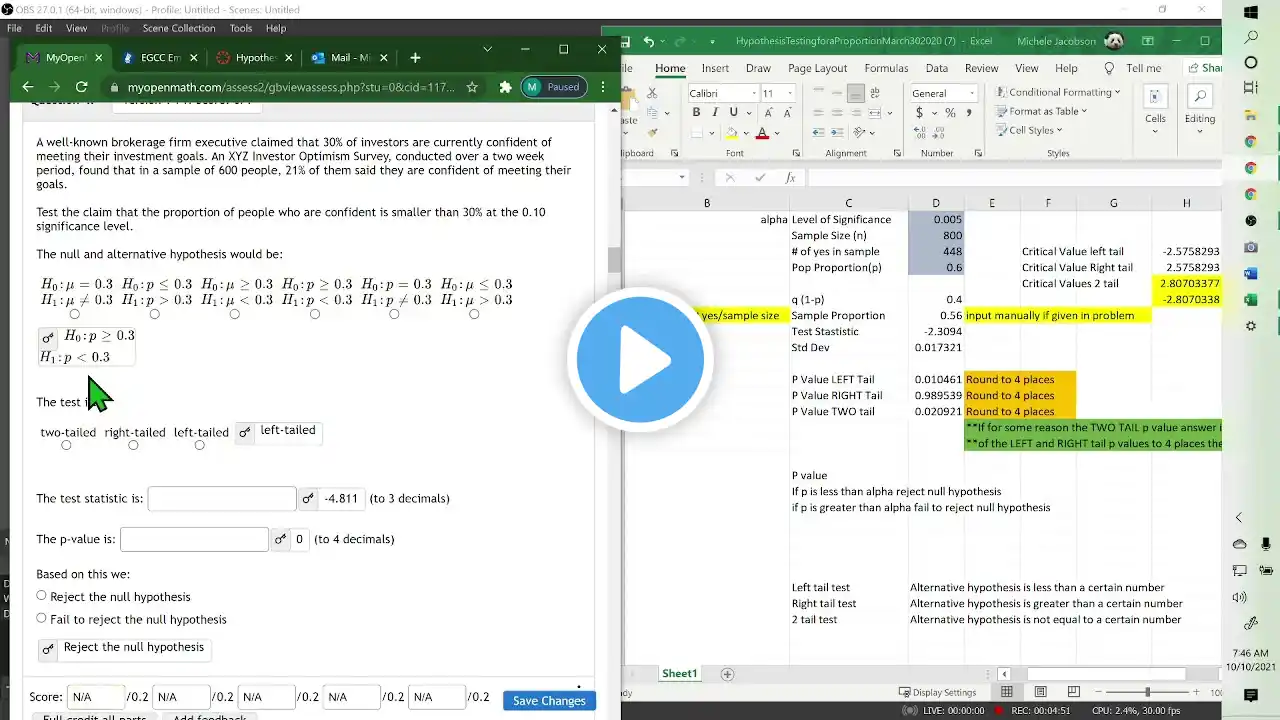Open the OBS Tools menu

click(x=241, y=28)
